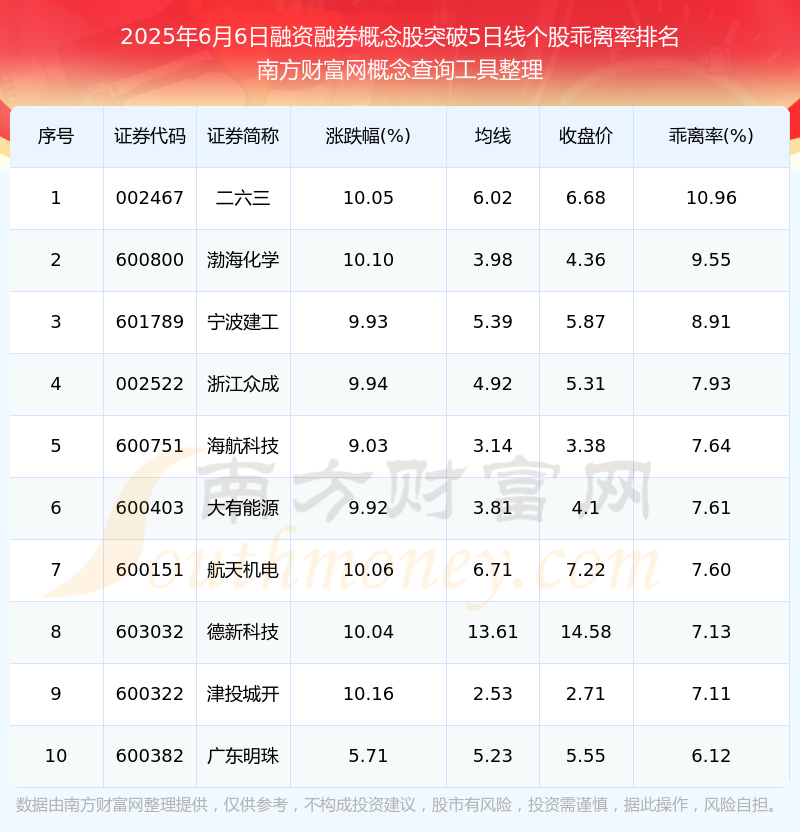Select stock name 广东明珠
The width and height of the screenshot is (800, 832).
[243, 756]
